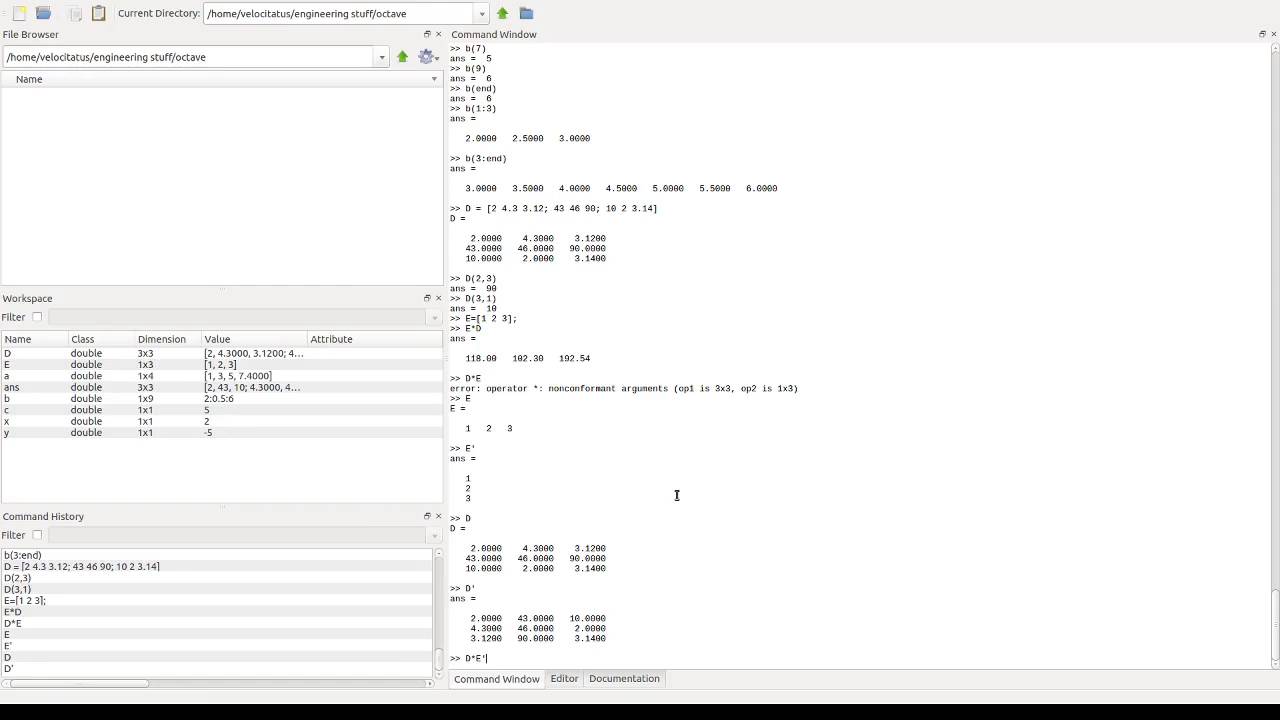Select variable b with value 2:0.5:6
Screen dimensions: 1280x720
point(221,398)
